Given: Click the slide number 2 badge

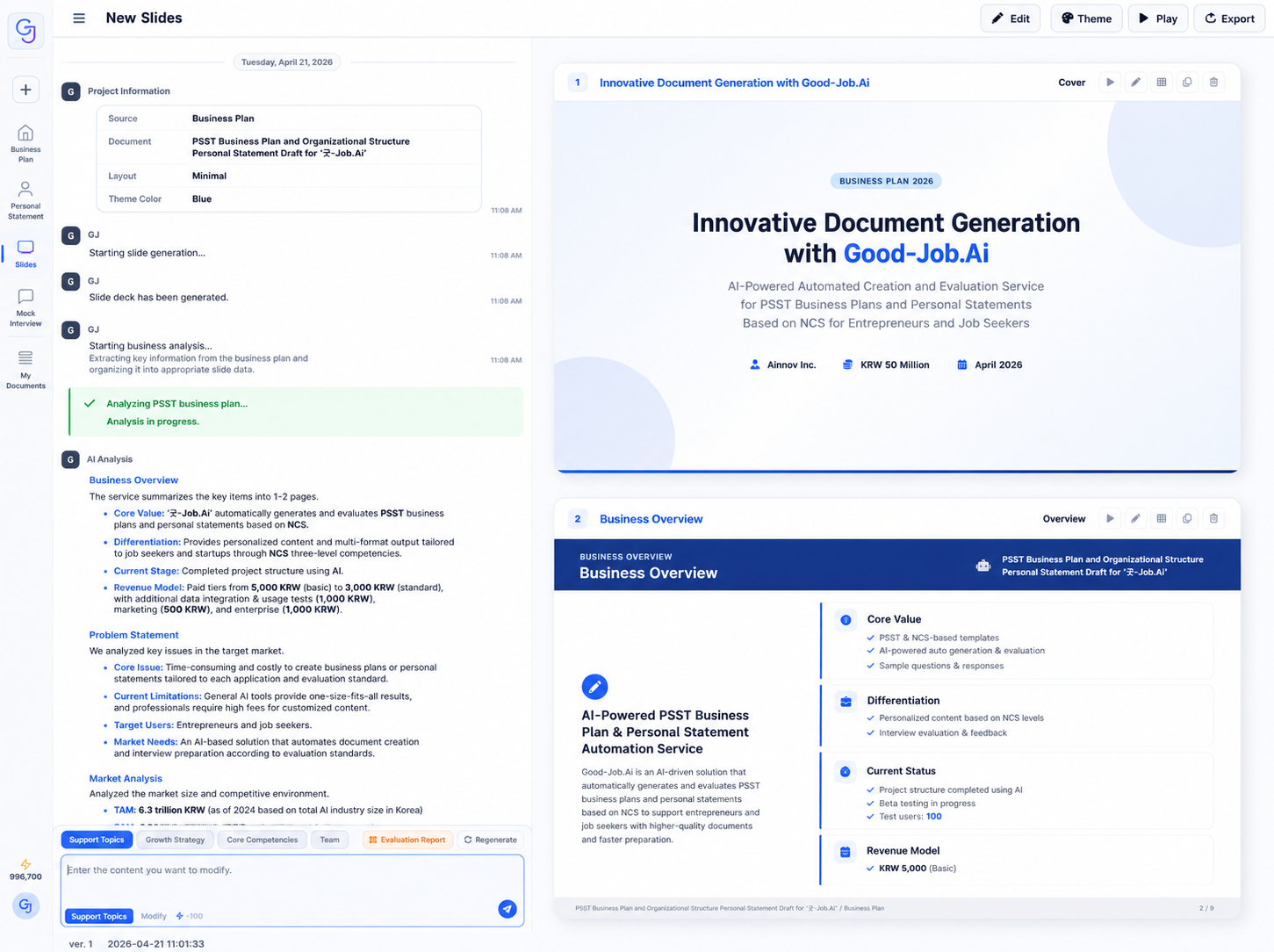Looking at the screenshot, I should coord(577,519).
